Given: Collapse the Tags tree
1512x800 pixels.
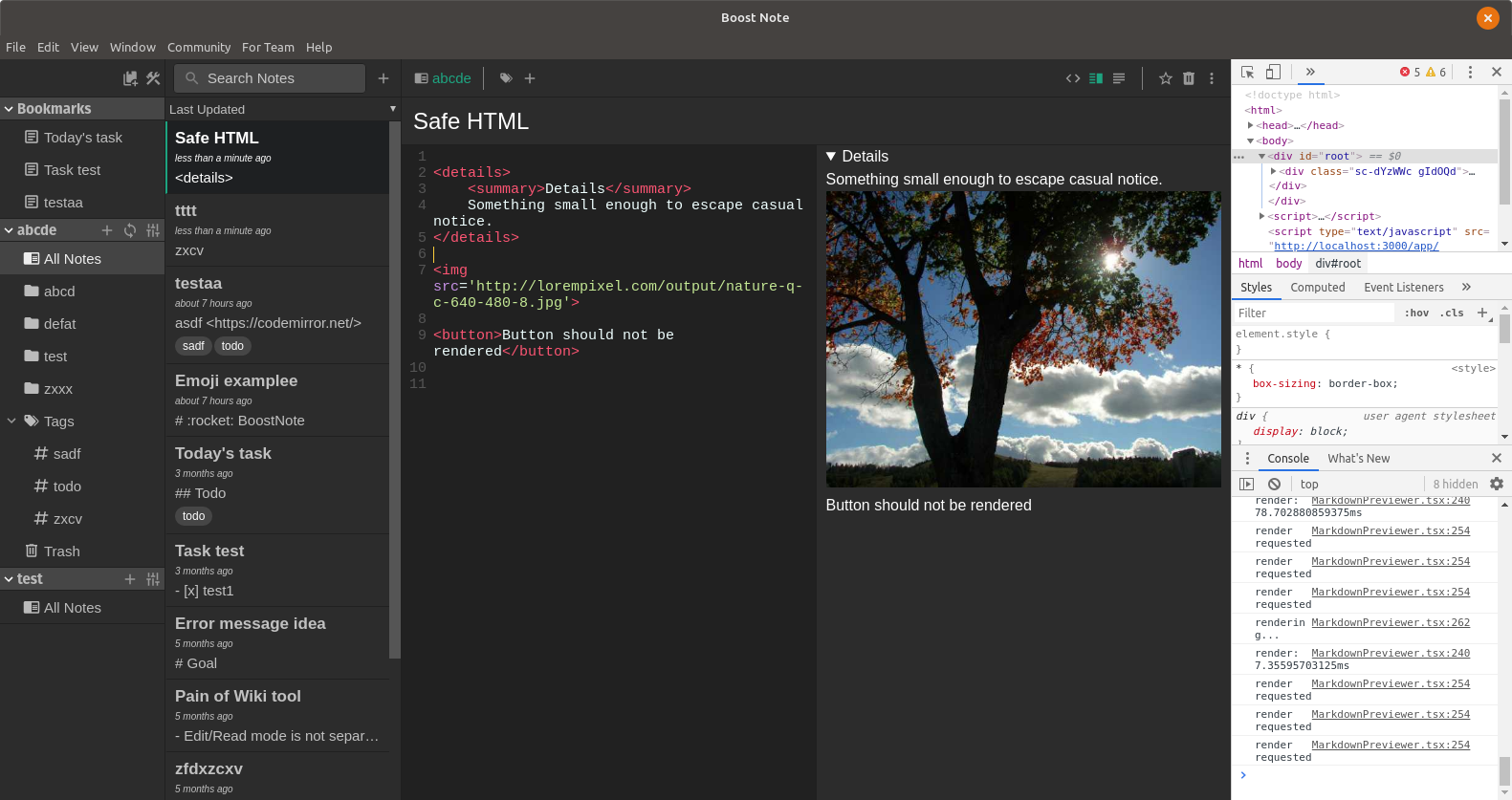Looking at the screenshot, I should point(11,422).
